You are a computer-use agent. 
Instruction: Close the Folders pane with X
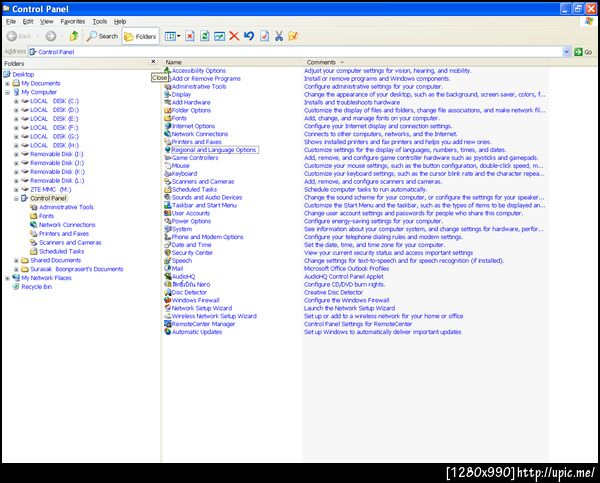(153, 62)
